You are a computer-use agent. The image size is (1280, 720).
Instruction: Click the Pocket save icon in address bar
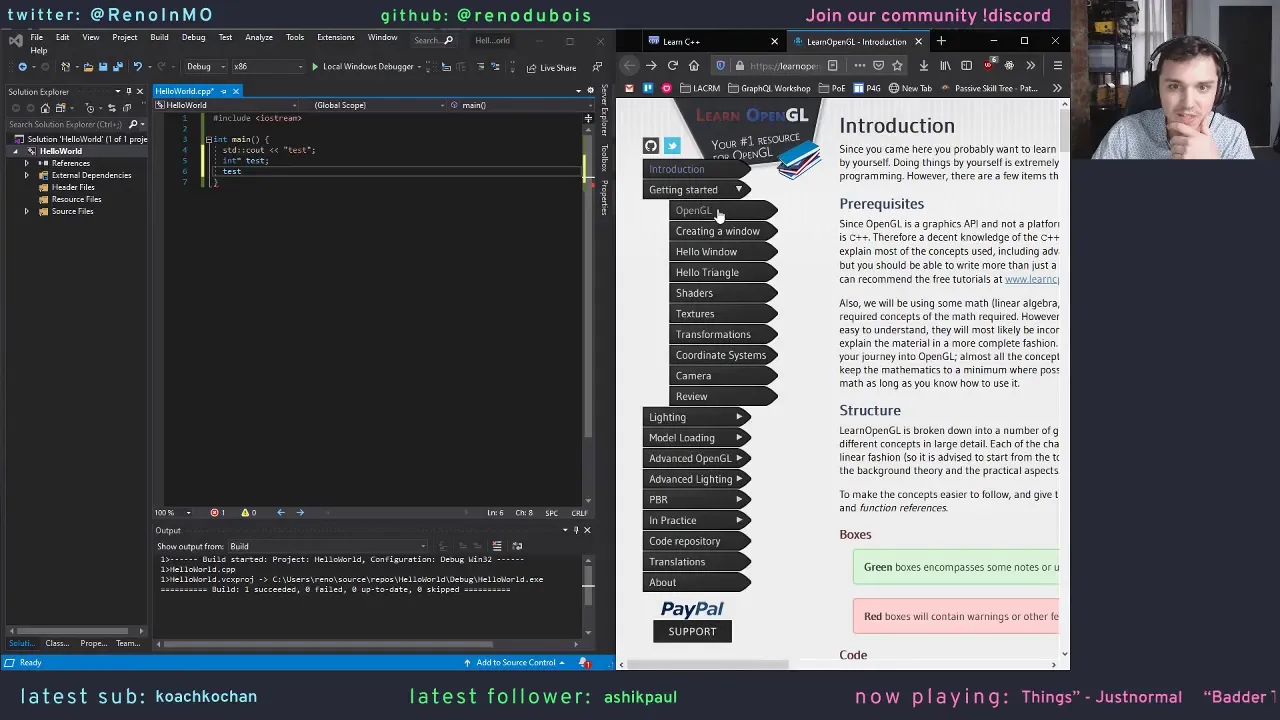(x=878, y=66)
